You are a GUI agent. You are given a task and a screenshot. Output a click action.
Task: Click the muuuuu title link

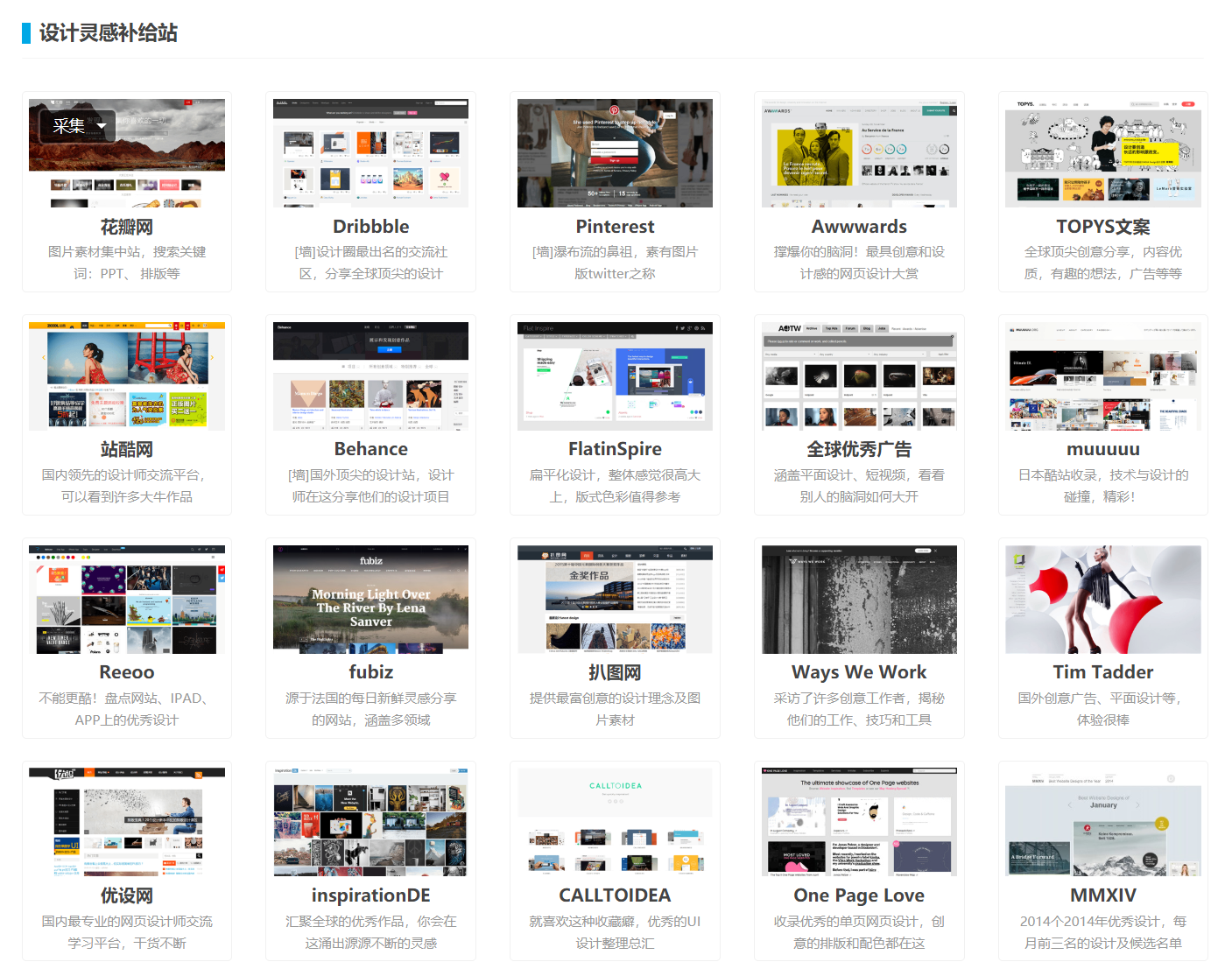click(x=1103, y=449)
